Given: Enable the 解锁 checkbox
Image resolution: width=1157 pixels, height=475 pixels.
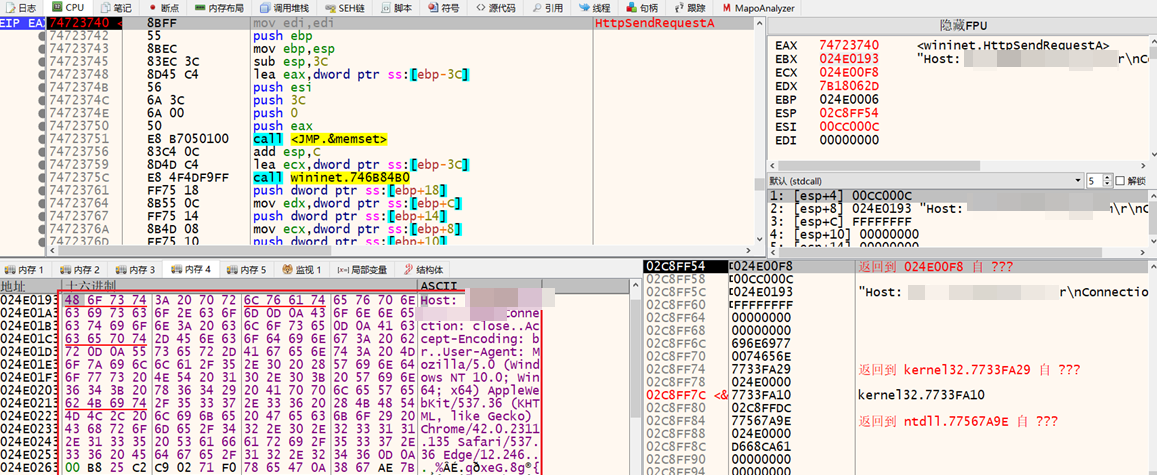Looking at the screenshot, I should click(1119, 181).
